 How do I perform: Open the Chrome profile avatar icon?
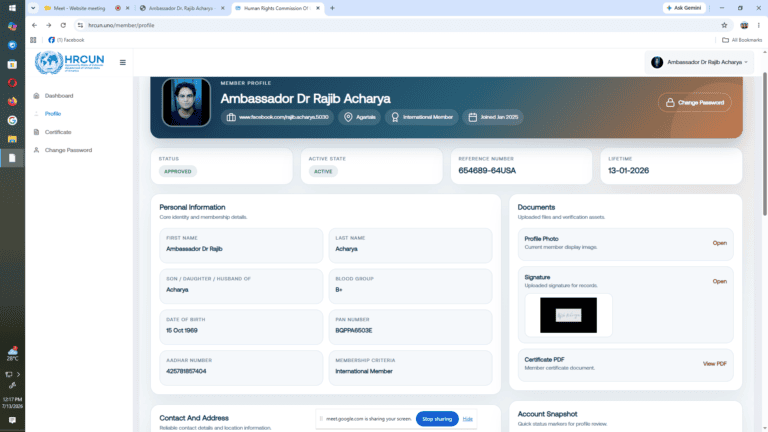click(744, 25)
